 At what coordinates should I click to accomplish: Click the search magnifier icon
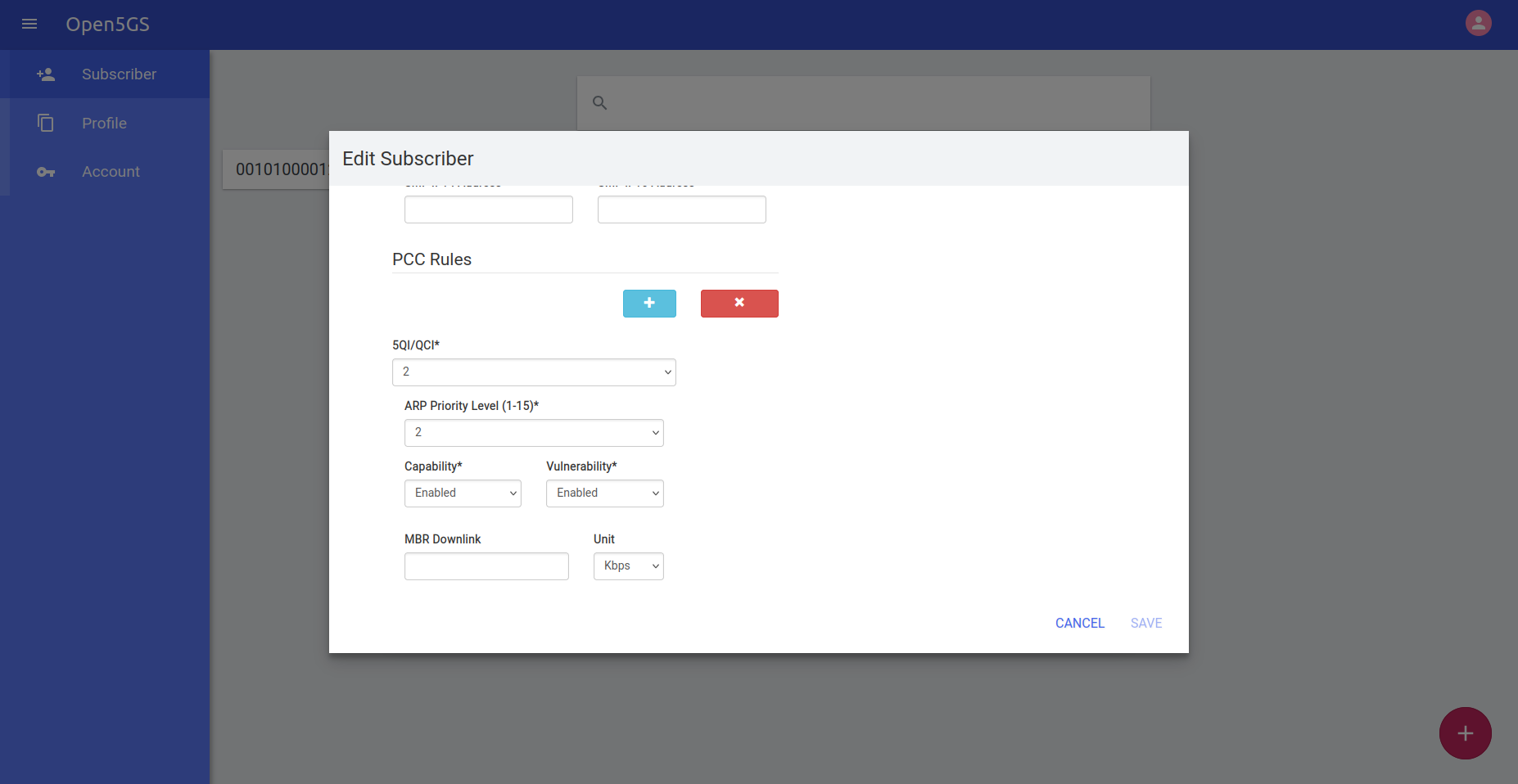[x=599, y=103]
